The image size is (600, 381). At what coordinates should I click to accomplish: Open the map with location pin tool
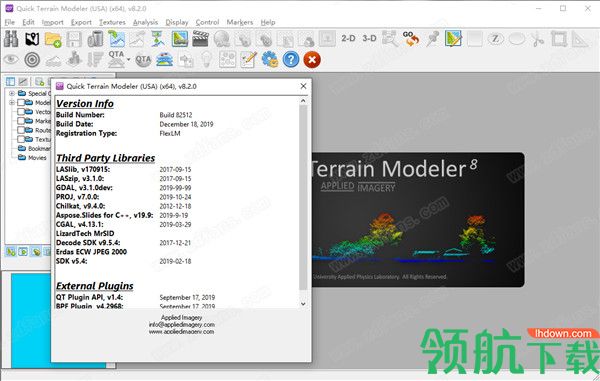click(x=32, y=39)
